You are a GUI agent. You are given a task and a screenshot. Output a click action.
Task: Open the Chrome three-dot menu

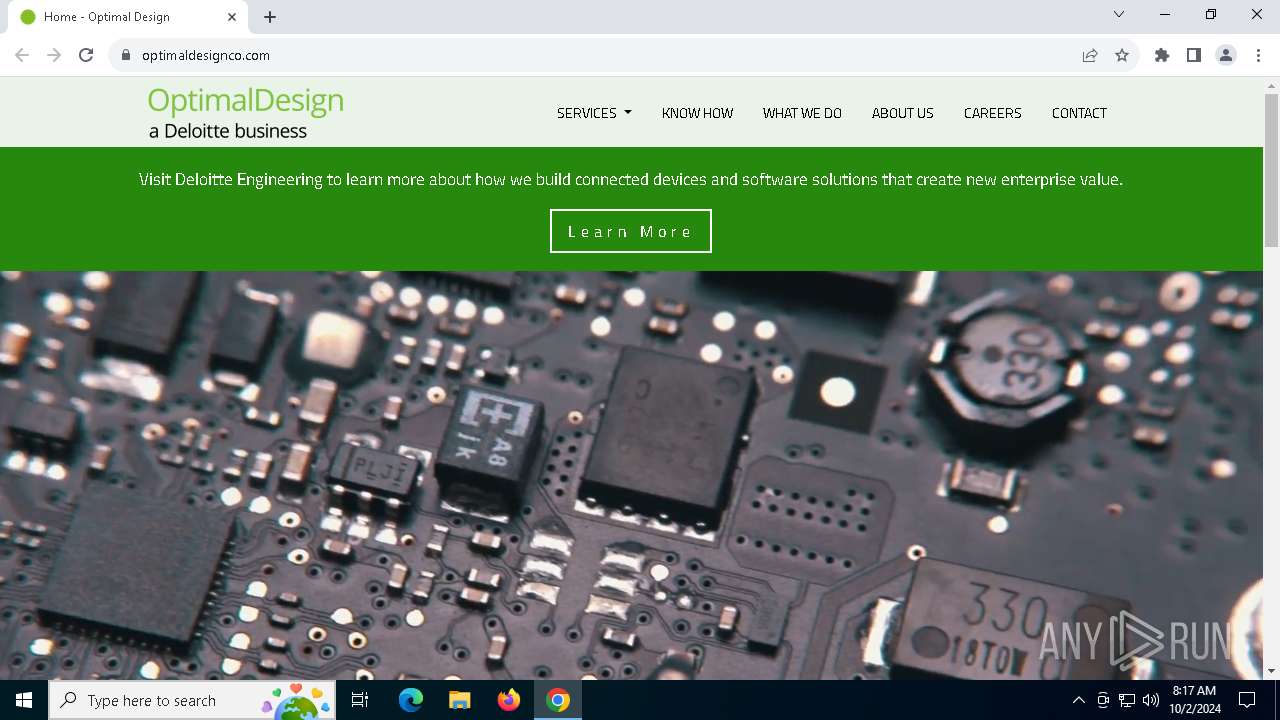coord(1258,55)
